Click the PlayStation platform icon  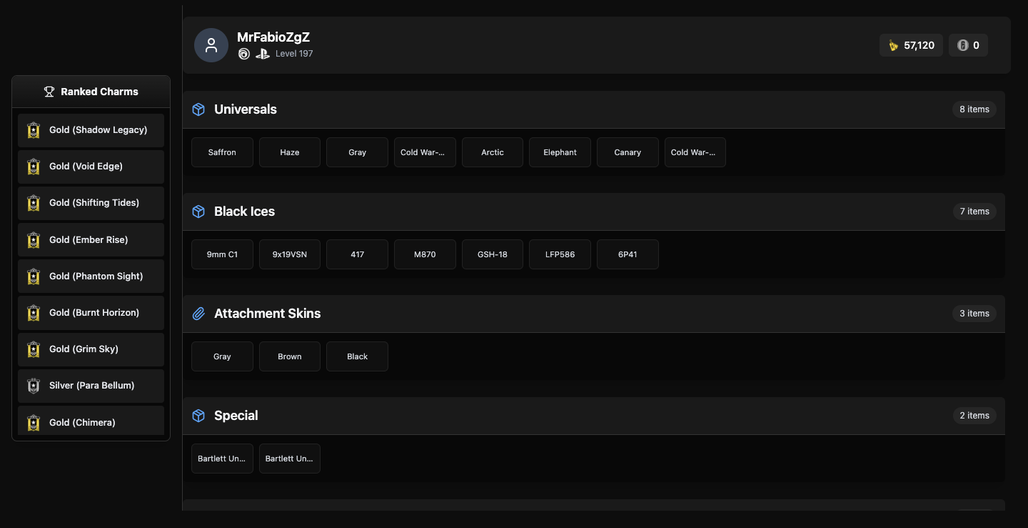(262, 54)
